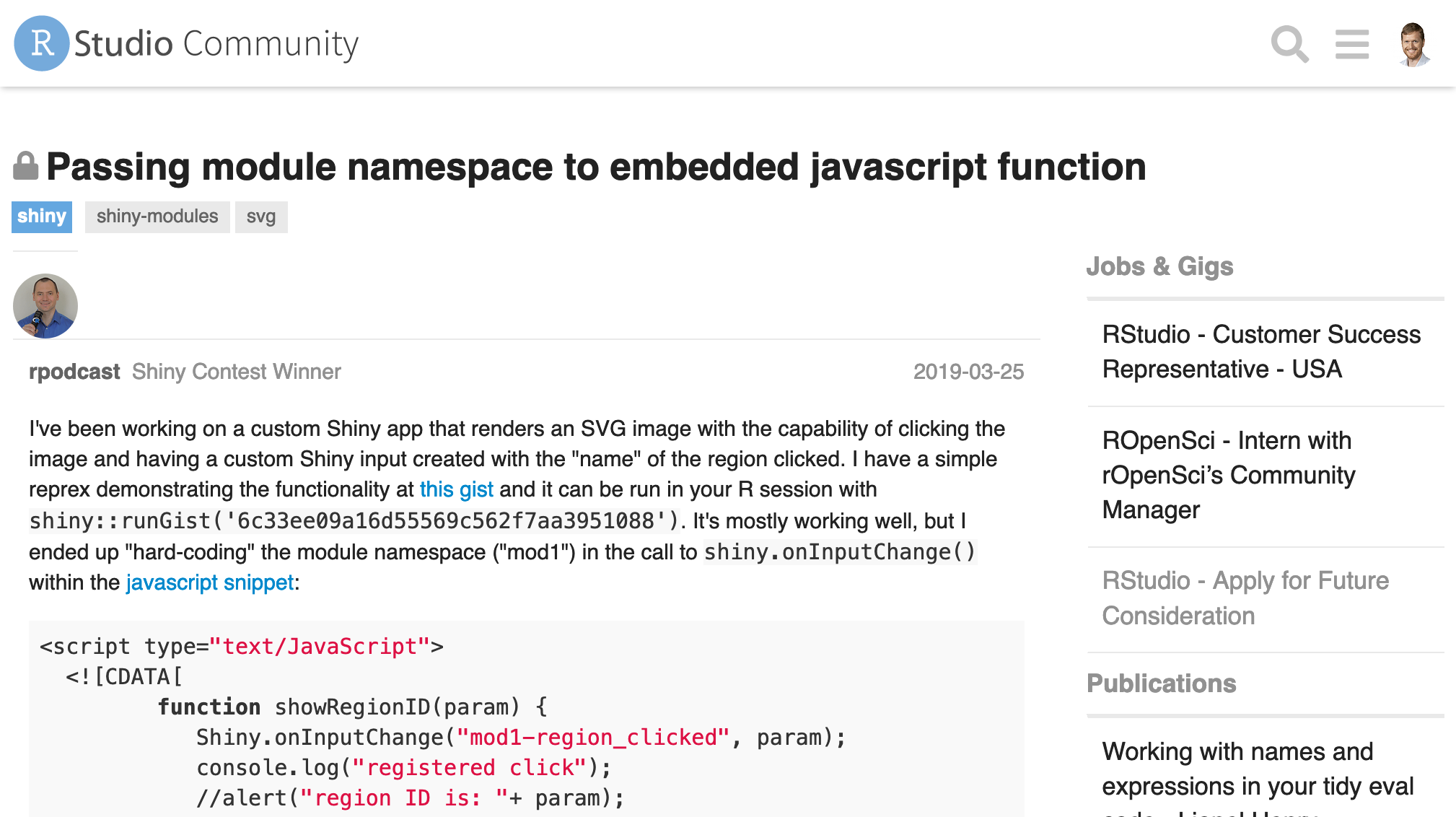Viewport: 1456px width, 817px height.
Task: Open RStudio Customer Success Representative job
Action: 1261,351
